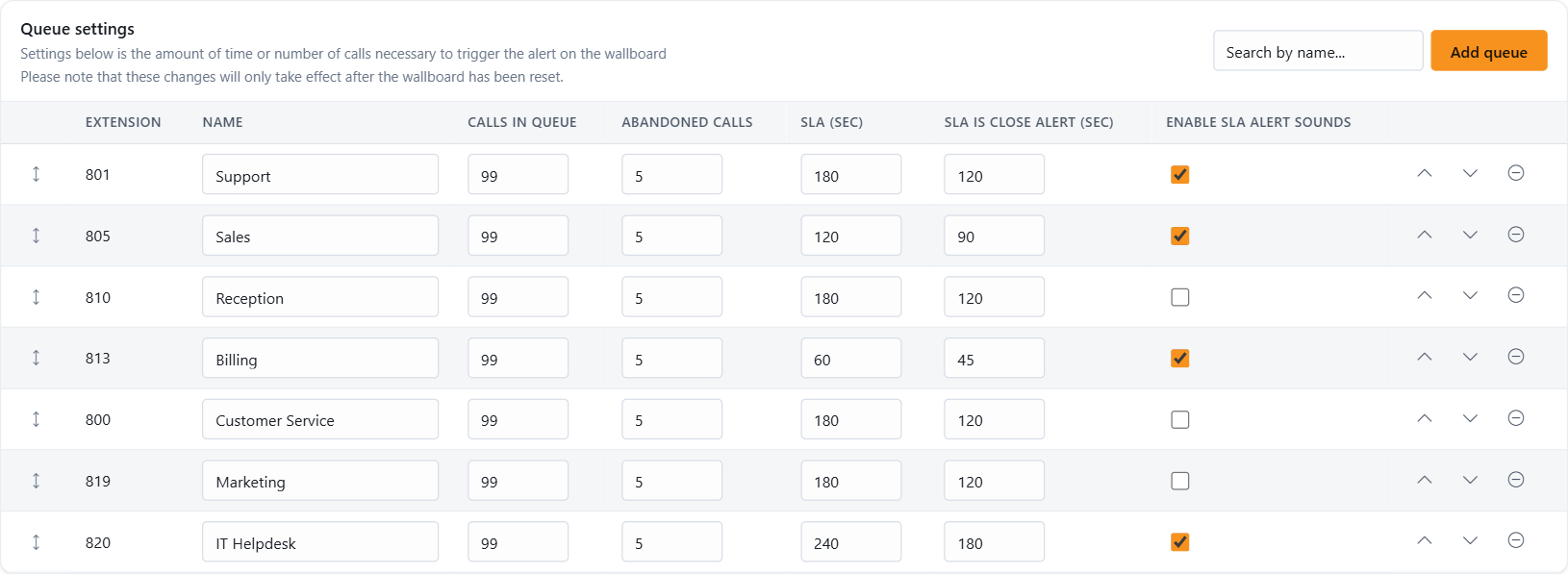The height and width of the screenshot is (574, 1568).
Task: Remove the IT Helpdesk queue
Action: point(1516,540)
